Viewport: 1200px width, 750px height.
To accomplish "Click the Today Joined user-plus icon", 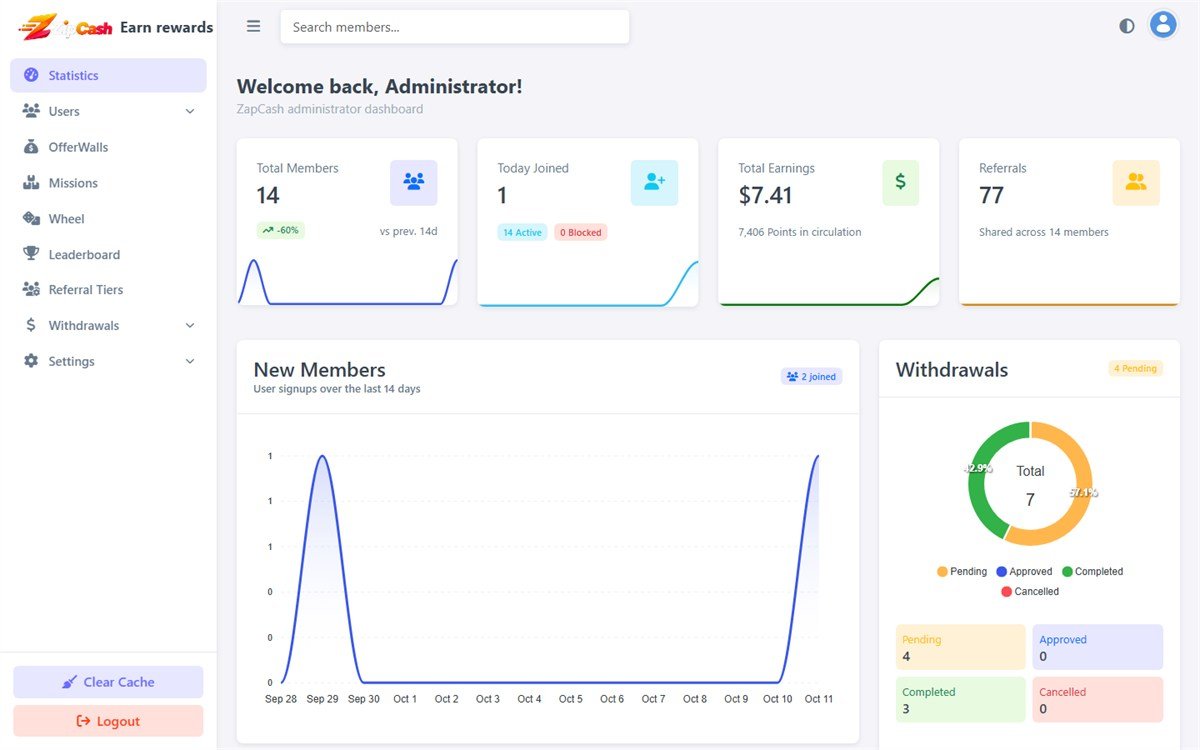I will 654,182.
